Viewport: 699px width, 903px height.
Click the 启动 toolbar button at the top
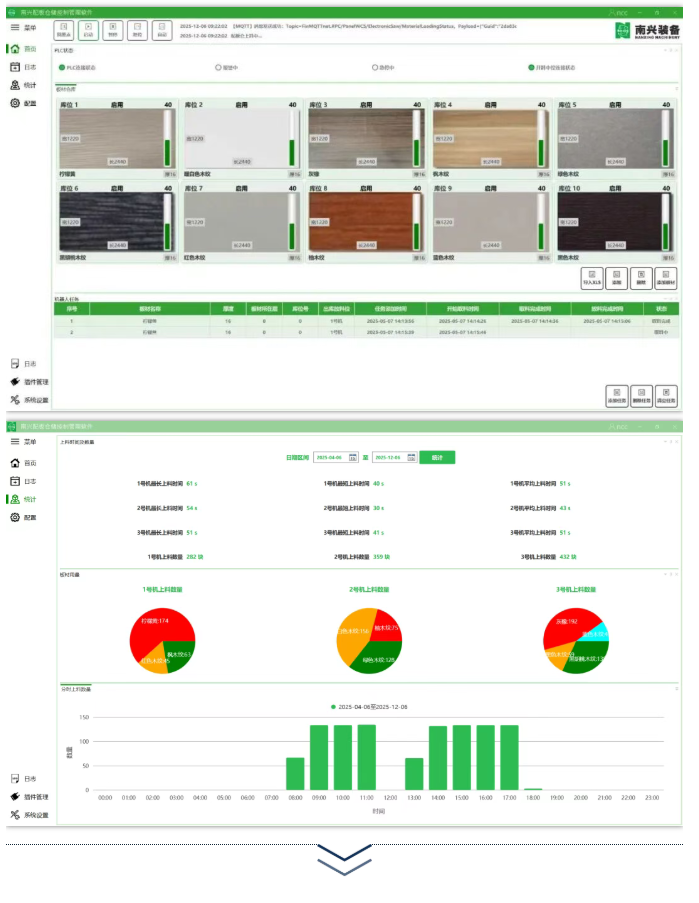click(88, 30)
